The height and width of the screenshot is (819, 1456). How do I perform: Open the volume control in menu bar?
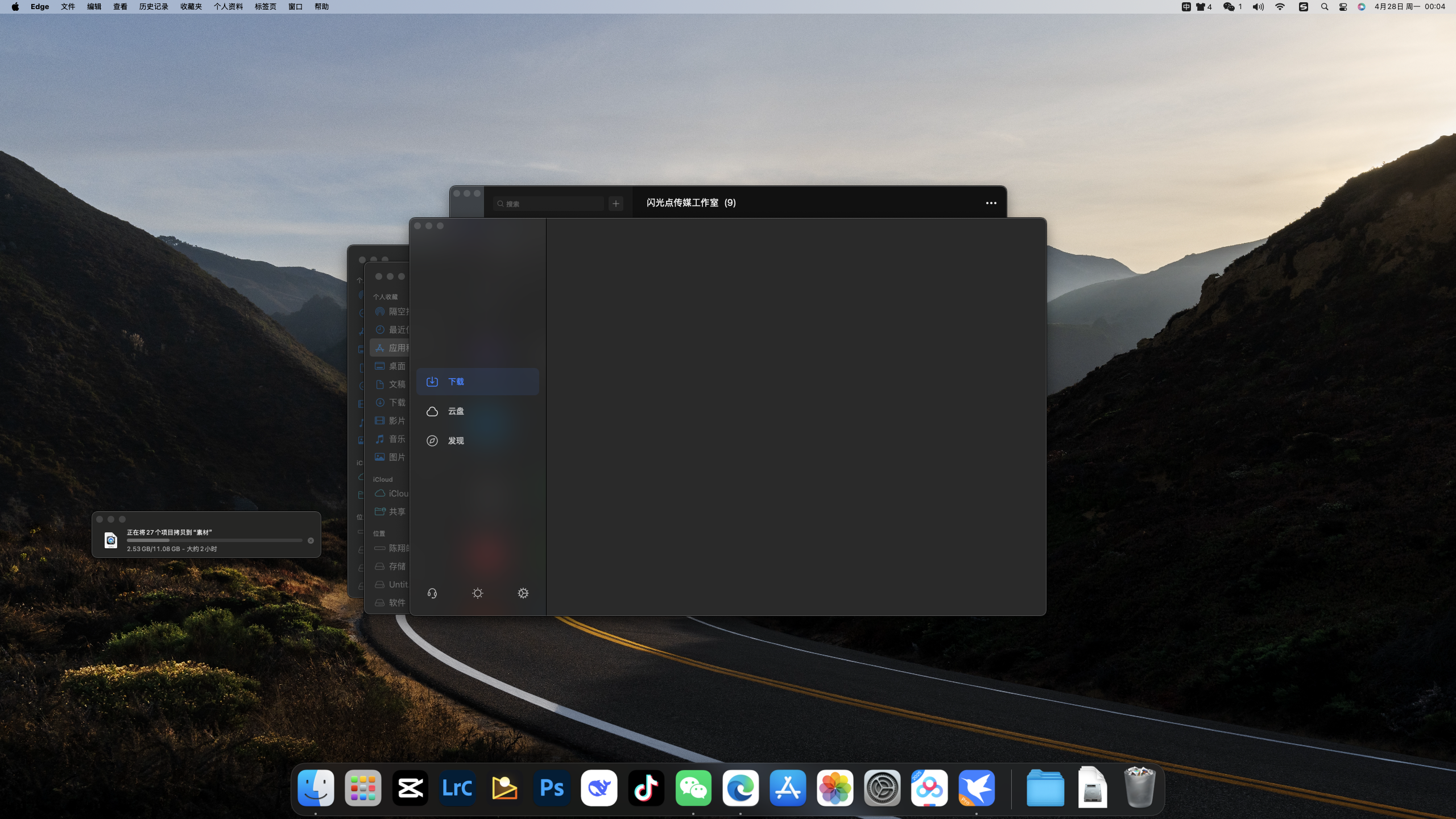1258,7
